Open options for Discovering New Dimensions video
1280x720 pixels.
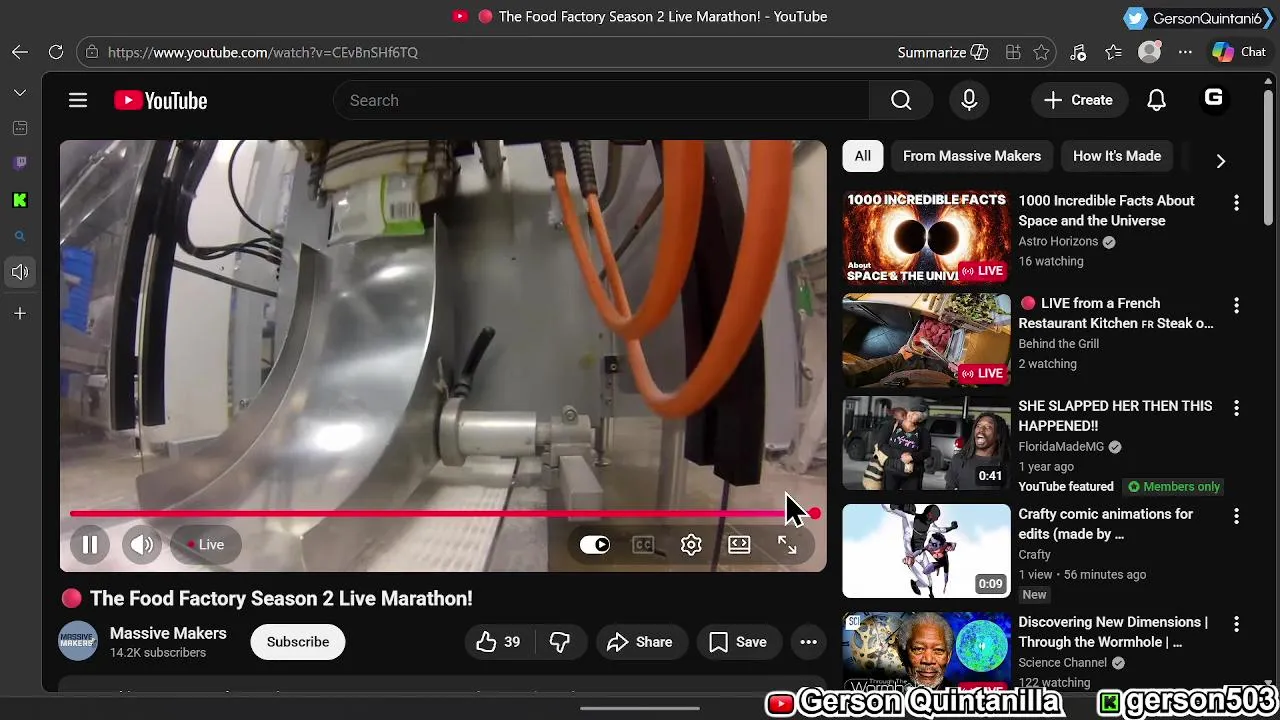pyautogui.click(x=1236, y=624)
